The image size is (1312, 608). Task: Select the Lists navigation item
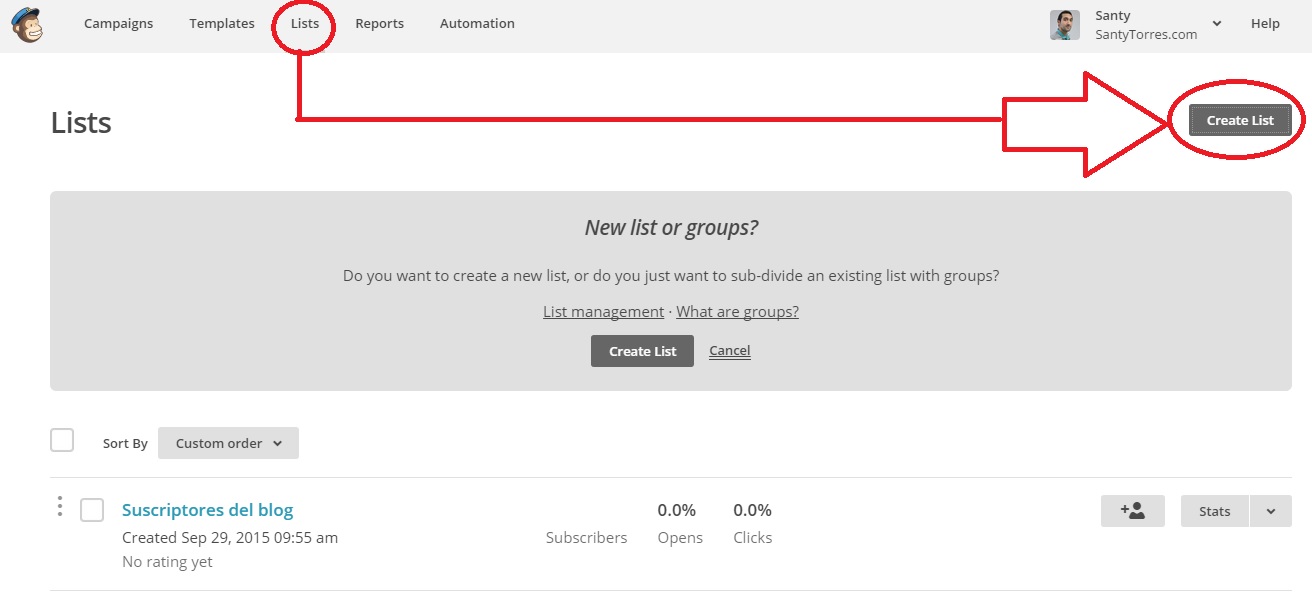(x=304, y=24)
